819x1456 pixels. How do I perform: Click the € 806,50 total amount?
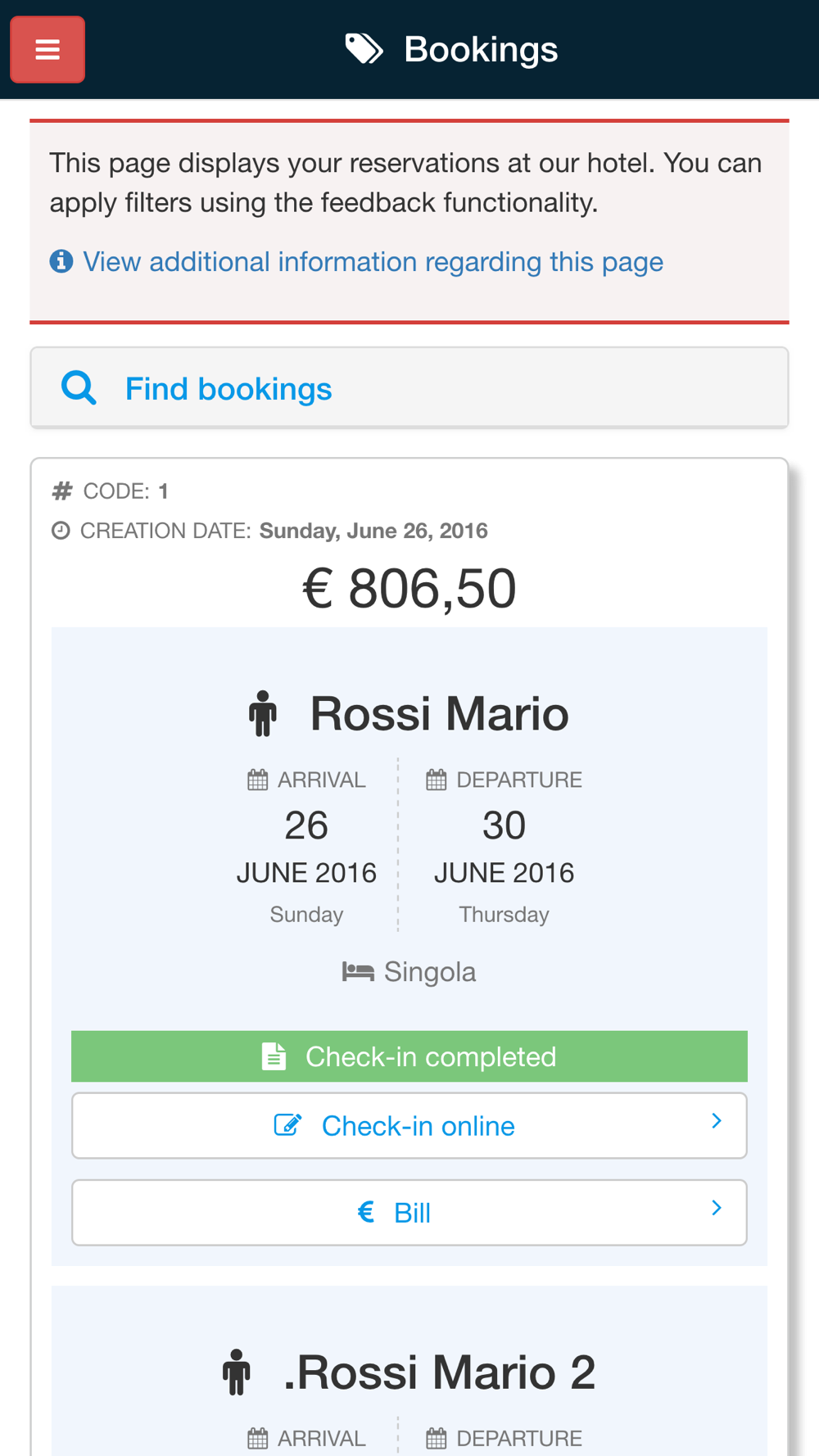409,588
